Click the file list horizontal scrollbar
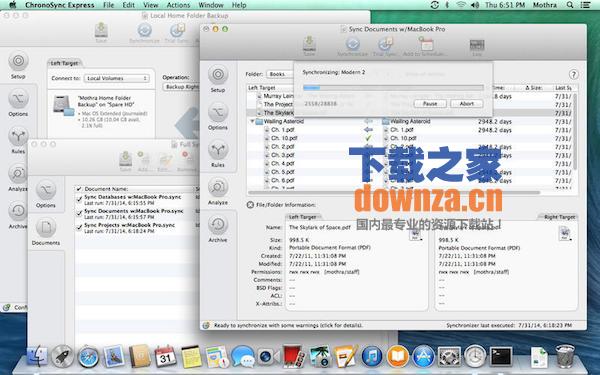Image resolution: width=600 pixels, height=375 pixels. pos(394,192)
